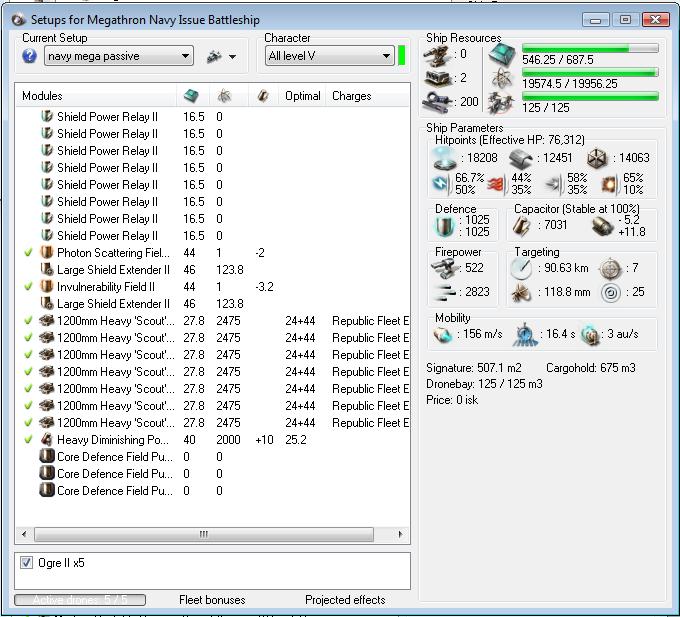Click the align time icon

coord(525,334)
